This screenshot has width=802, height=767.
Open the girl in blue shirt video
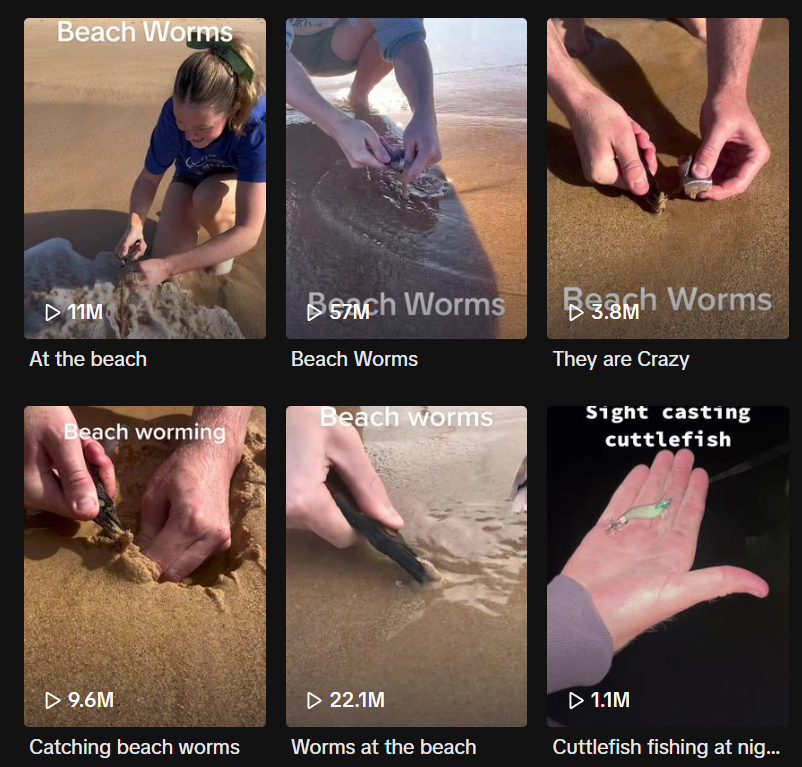145,178
